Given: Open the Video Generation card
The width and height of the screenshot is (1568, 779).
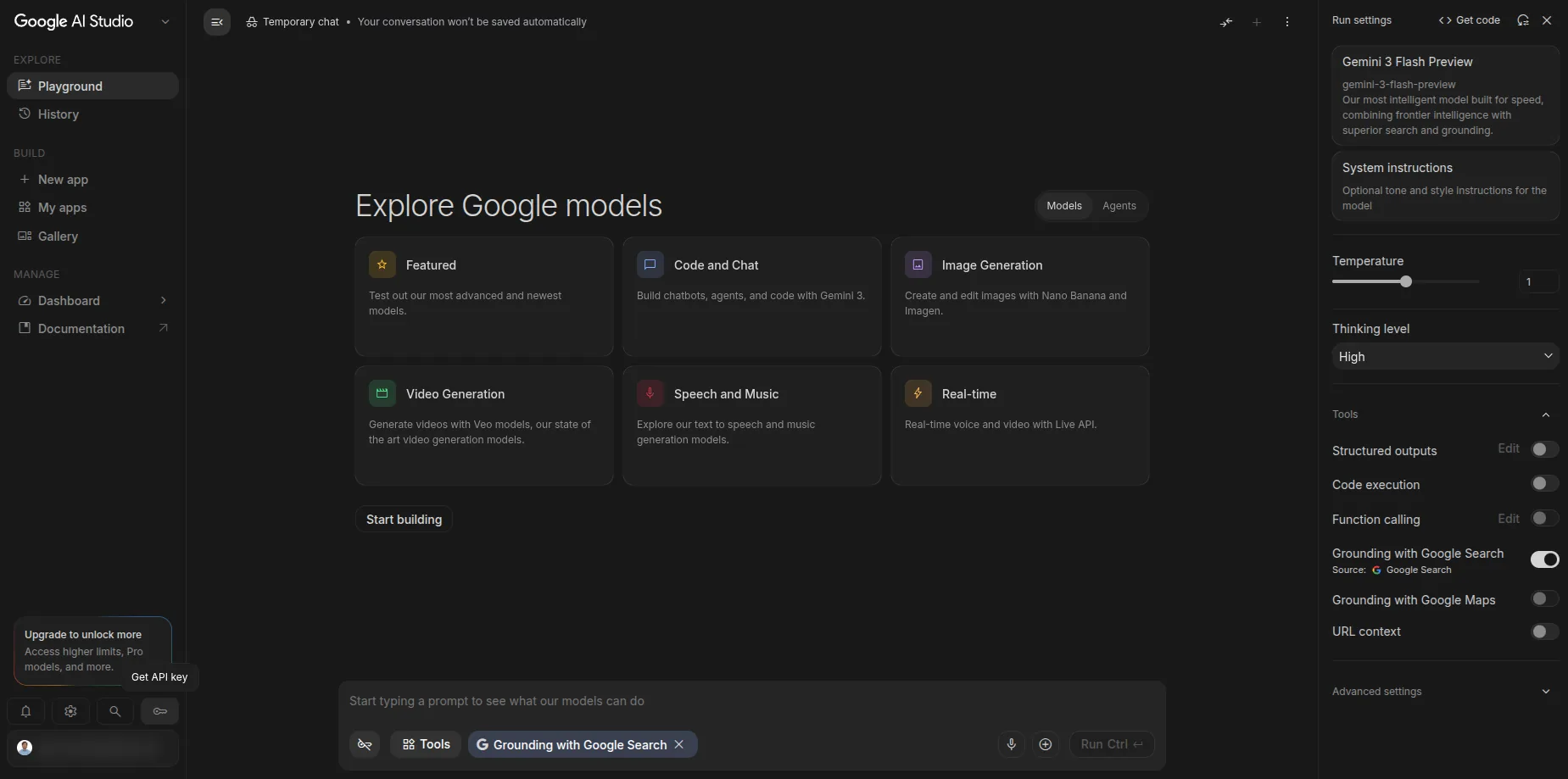Looking at the screenshot, I should coord(484,426).
